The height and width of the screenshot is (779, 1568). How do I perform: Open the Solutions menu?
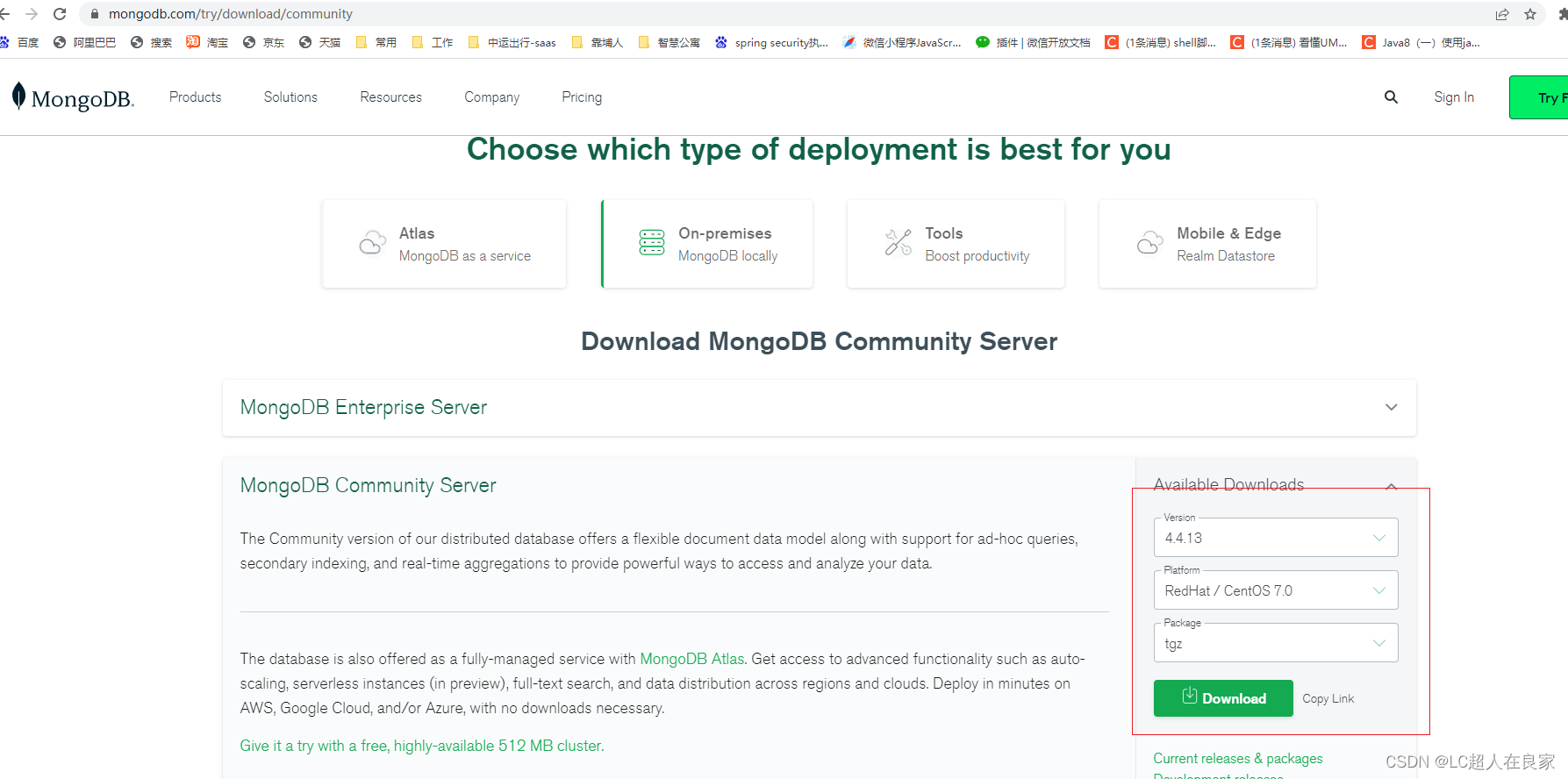[290, 97]
